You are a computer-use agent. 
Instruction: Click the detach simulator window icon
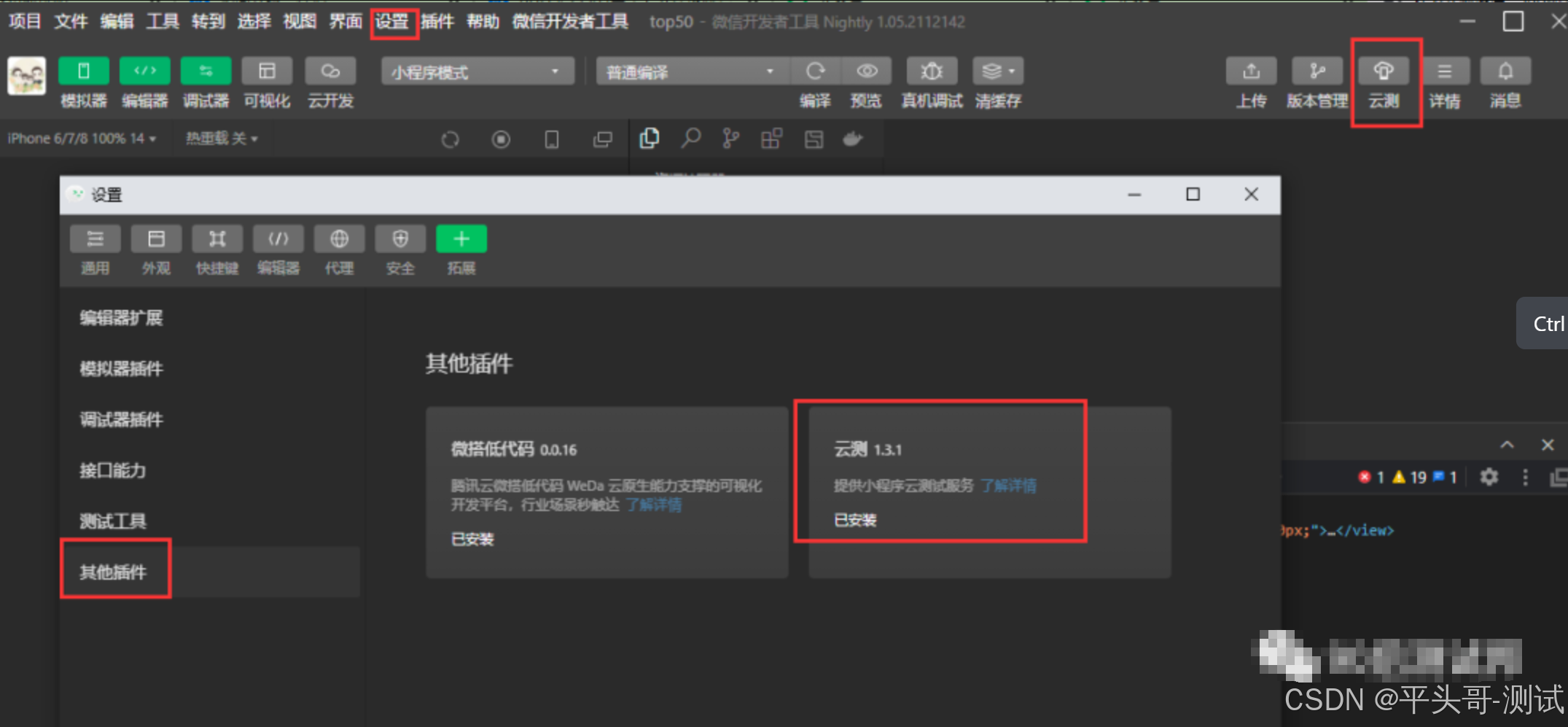point(603,139)
